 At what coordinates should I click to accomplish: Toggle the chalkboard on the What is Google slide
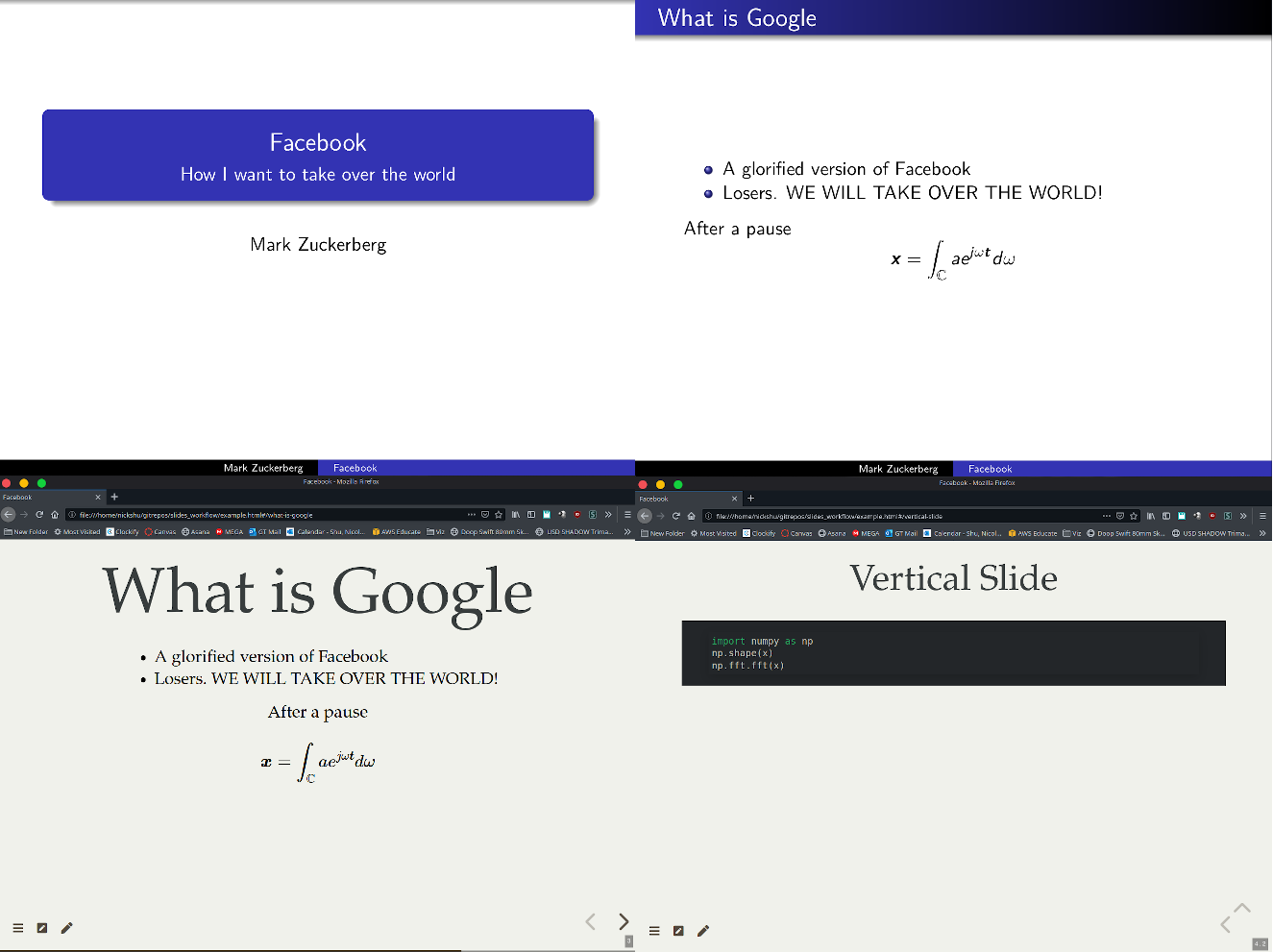pyautogui.click(x=42, y=928)
